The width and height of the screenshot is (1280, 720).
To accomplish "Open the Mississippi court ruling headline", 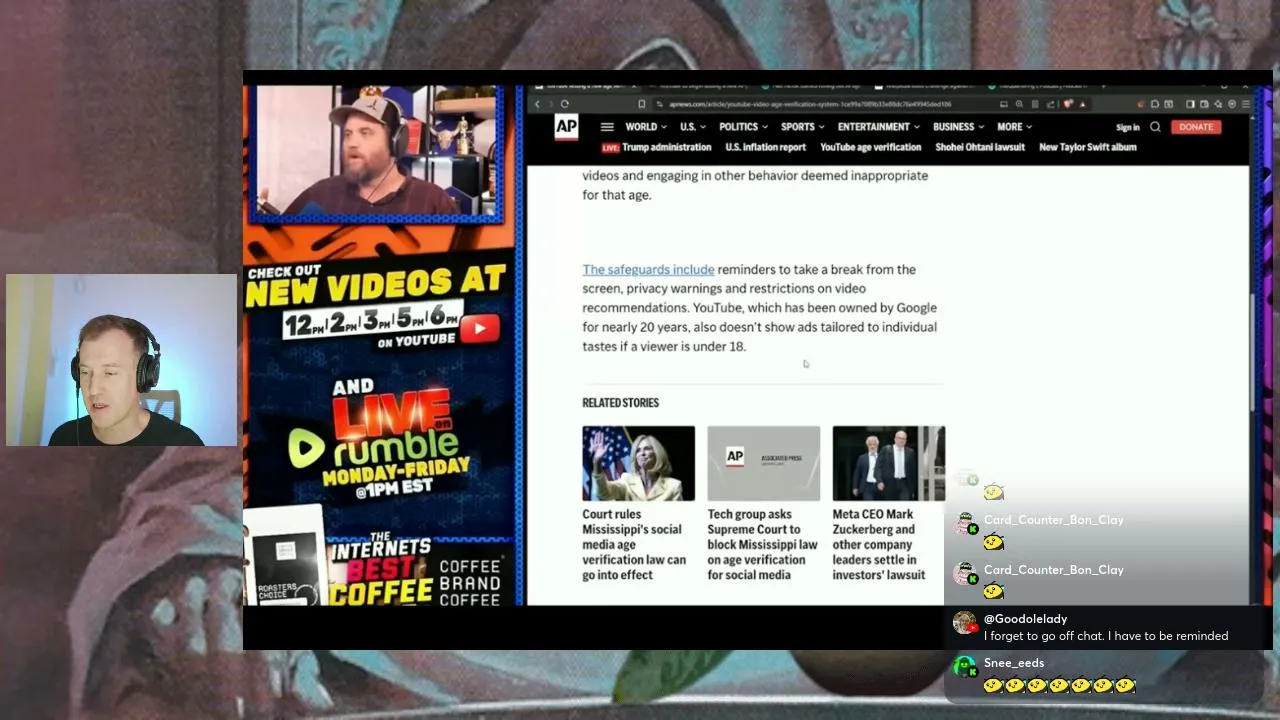I will point(634,544).
